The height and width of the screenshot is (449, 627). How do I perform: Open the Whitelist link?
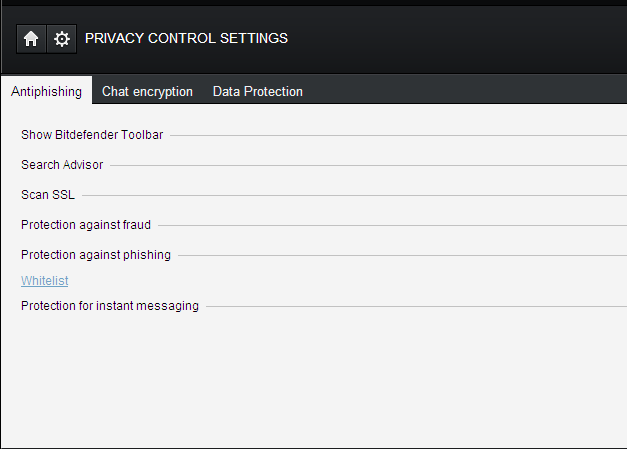coord(44,281)
